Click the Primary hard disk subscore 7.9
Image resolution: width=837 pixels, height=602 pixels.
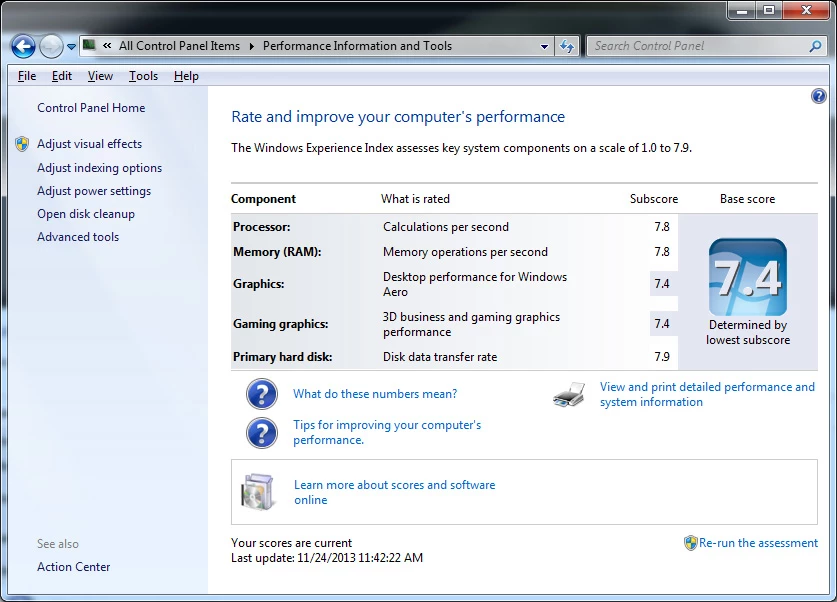coord(662,357)
